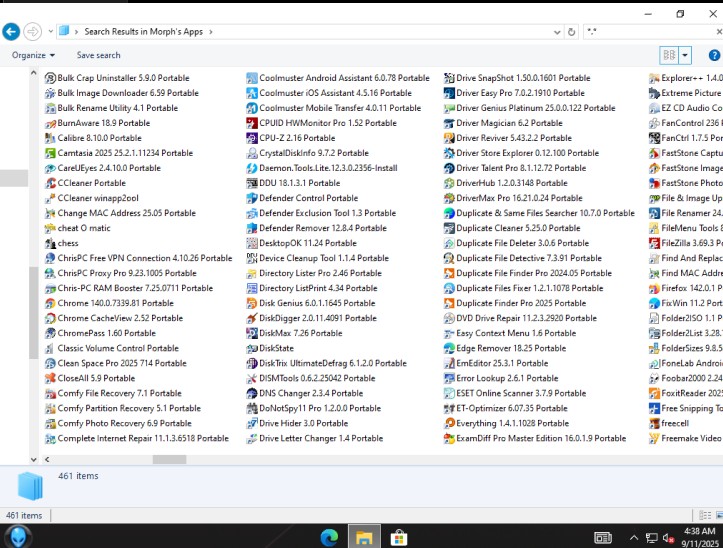Open the Help question mark icon
This screenshot has height=548, width=723.
coord(714,55)
